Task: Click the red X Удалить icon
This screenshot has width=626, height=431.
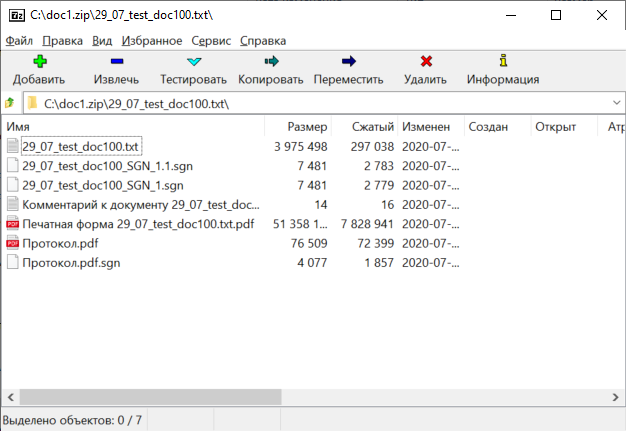Action: [x=426, y=61]
